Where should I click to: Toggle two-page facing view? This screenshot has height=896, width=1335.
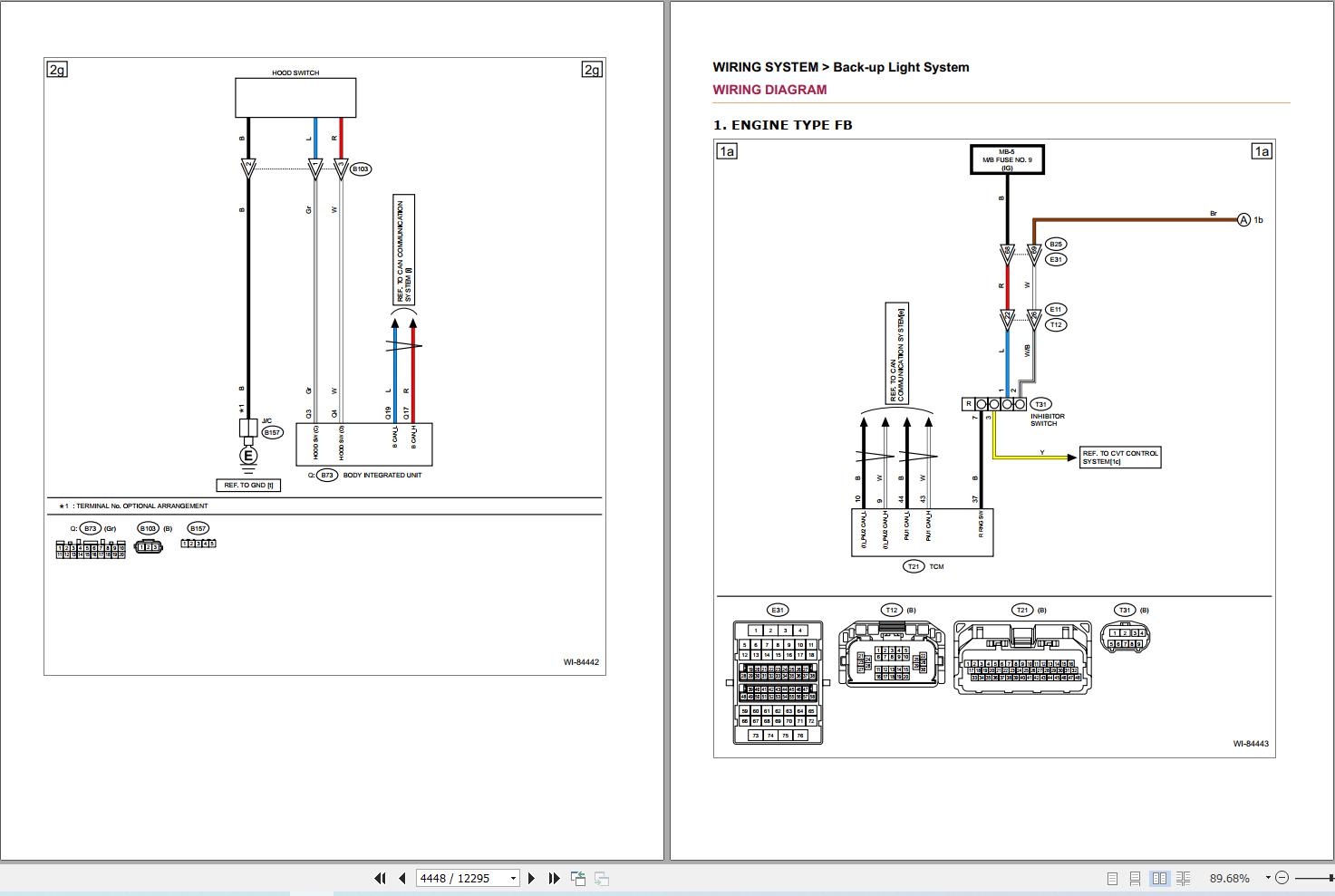(1159, 878)
